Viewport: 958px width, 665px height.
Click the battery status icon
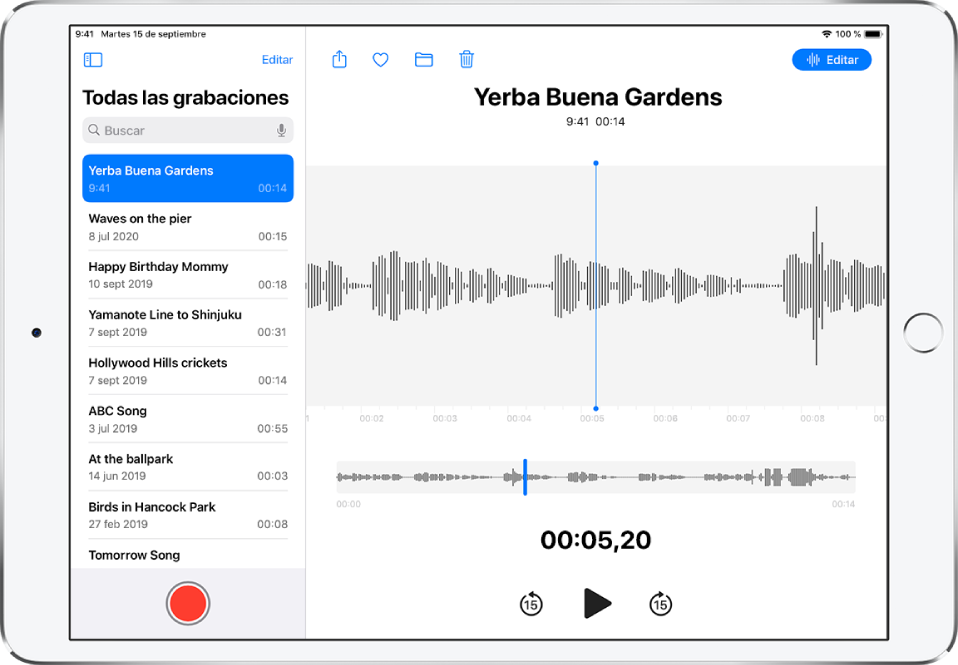click(873, 34)
